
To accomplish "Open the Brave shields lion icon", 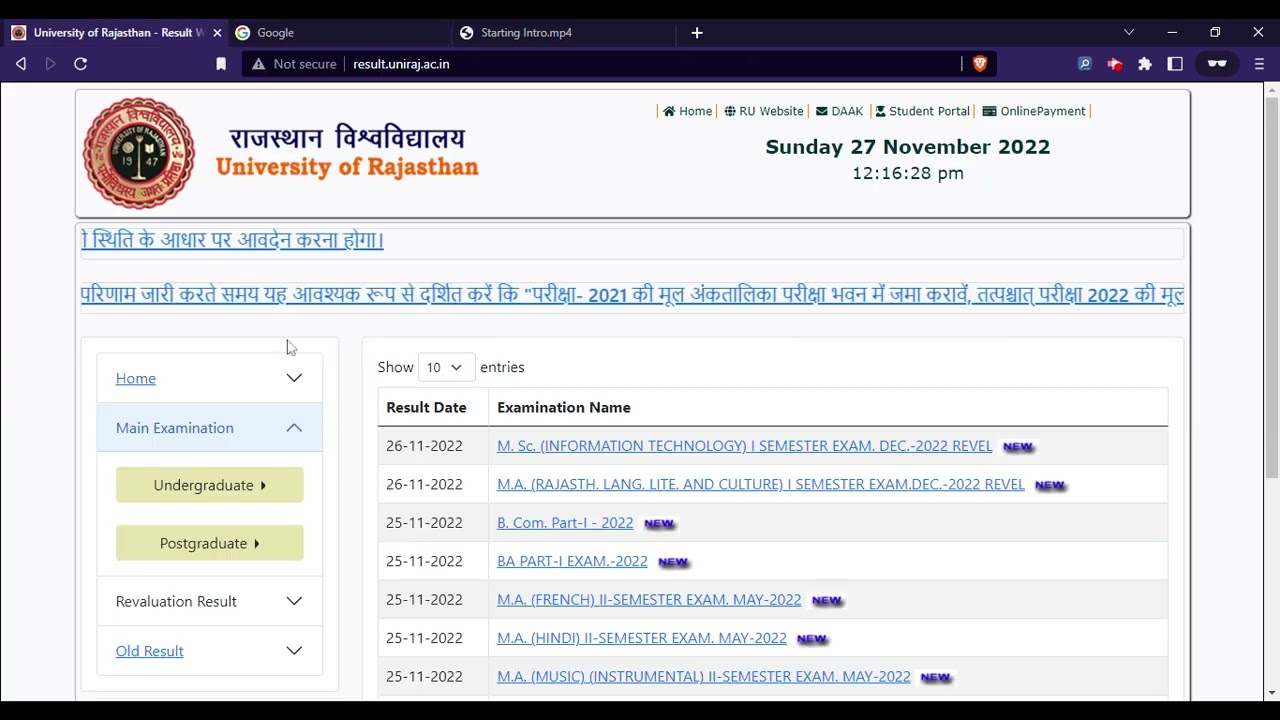I will [980, 64].
